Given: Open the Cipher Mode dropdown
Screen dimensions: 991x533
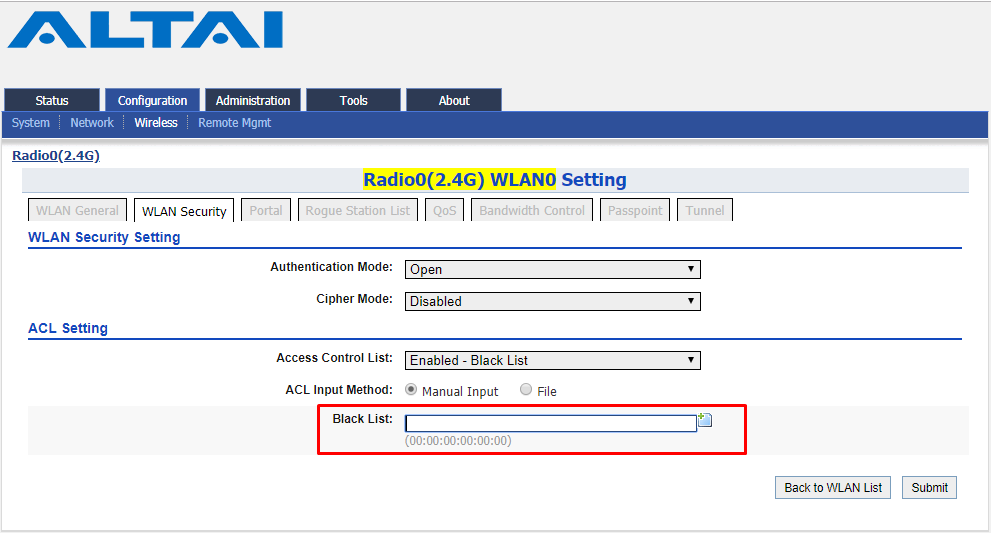Looking at the screenshot, I should pos(552,301).
